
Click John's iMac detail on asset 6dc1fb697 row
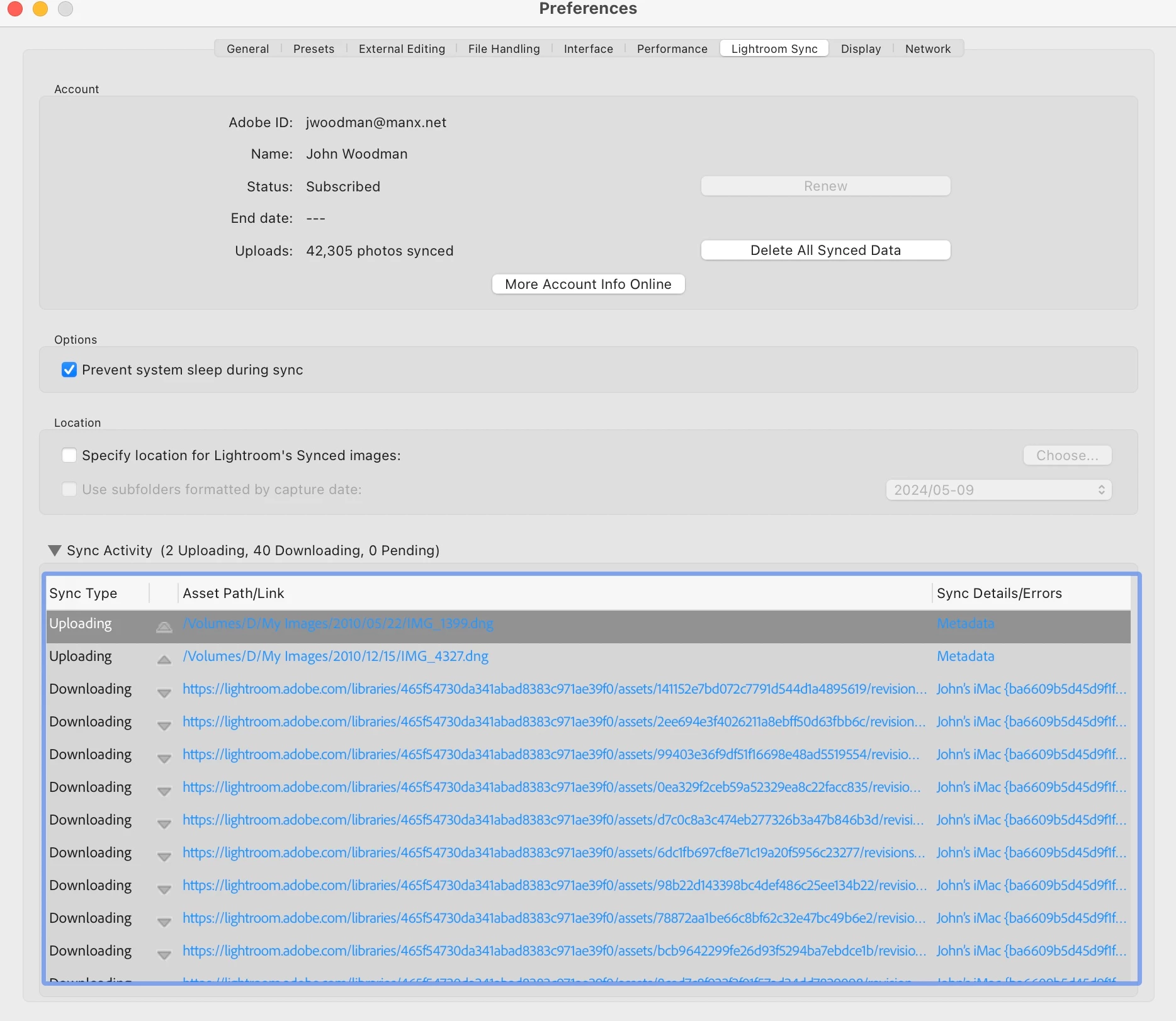point(1031,853)
